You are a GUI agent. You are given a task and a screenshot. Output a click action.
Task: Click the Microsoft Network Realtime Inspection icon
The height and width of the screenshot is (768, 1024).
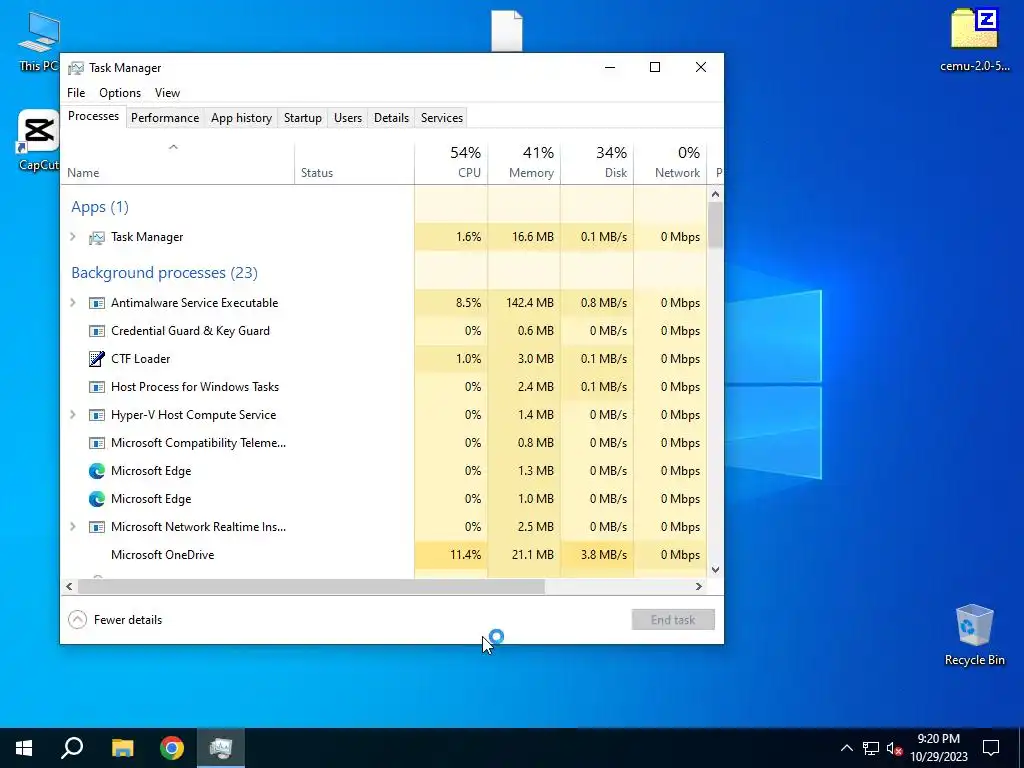coord(97,527)
